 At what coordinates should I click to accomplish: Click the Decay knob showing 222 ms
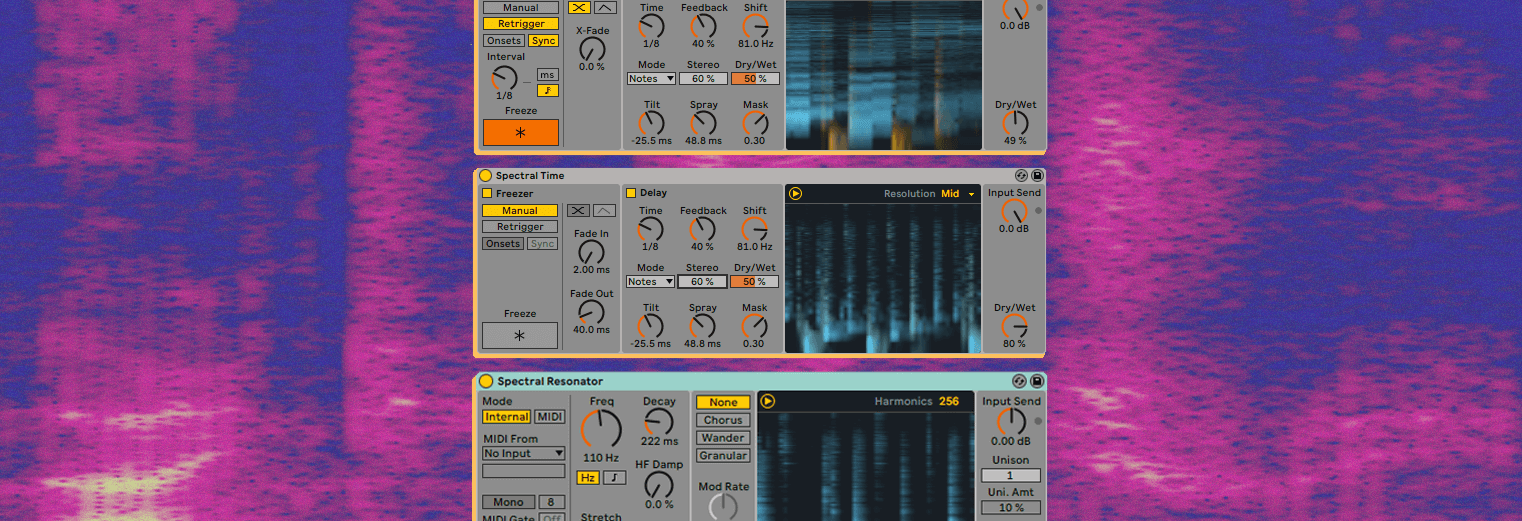659,421
